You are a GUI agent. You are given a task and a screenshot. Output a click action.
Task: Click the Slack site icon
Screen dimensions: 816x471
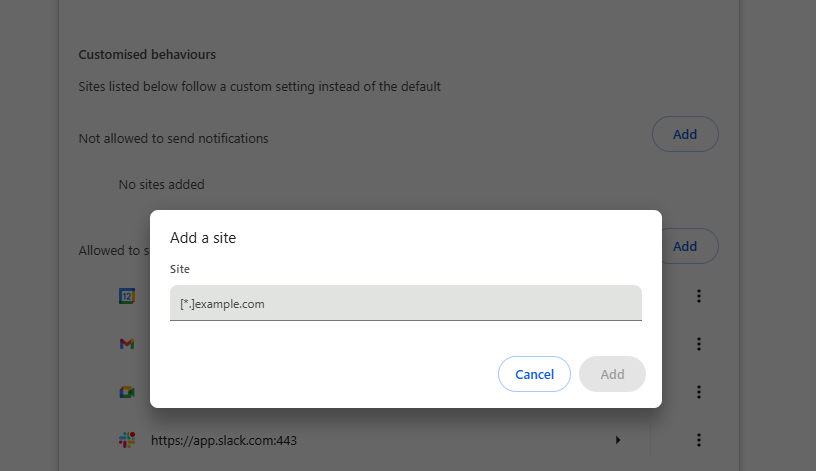127,440
